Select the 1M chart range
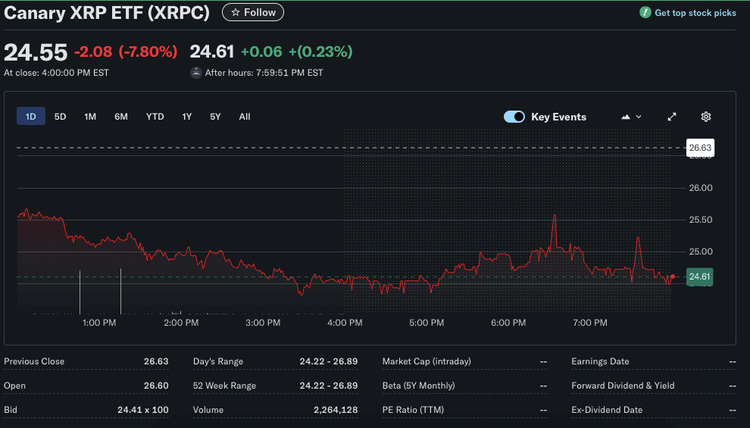The image size is (750, 428). click(x=90, y=117)
